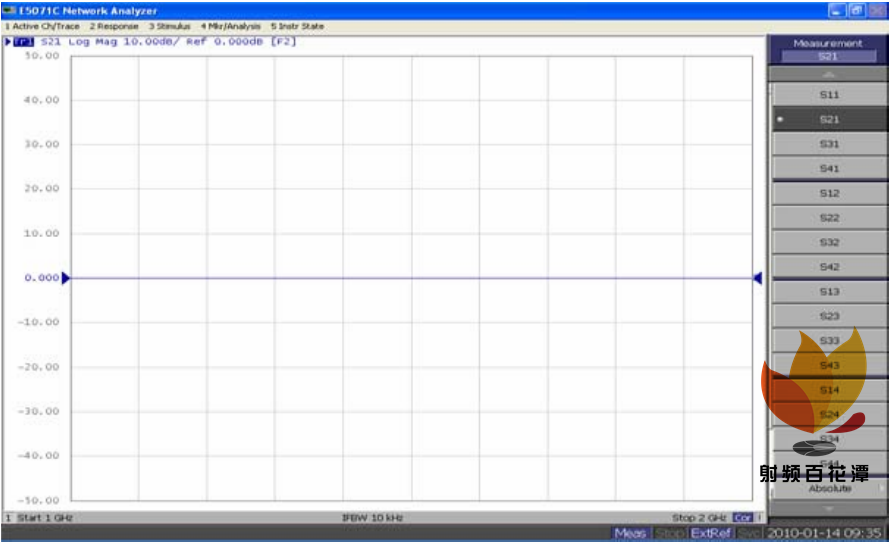Open the 3 Stimulus menu

coord(170,26)
